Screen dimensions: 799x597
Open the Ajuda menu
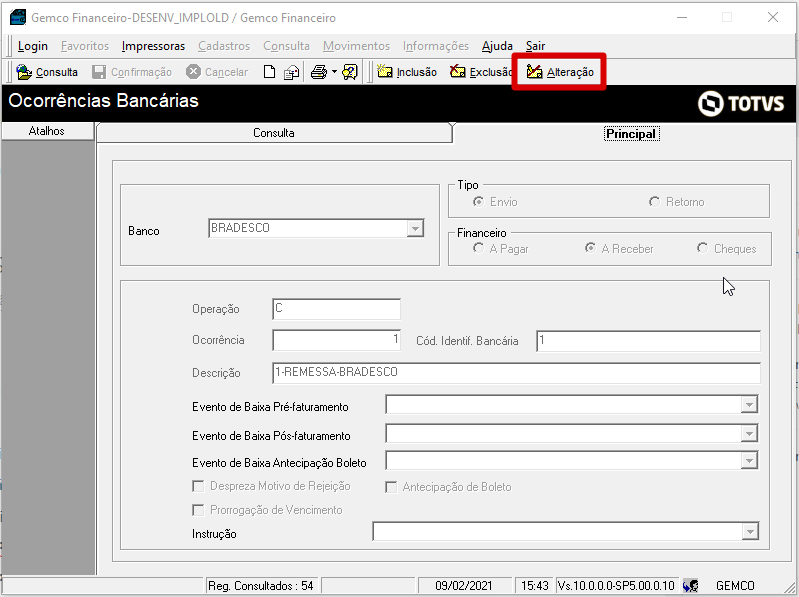pyautogui.click(x=497, y=46)
